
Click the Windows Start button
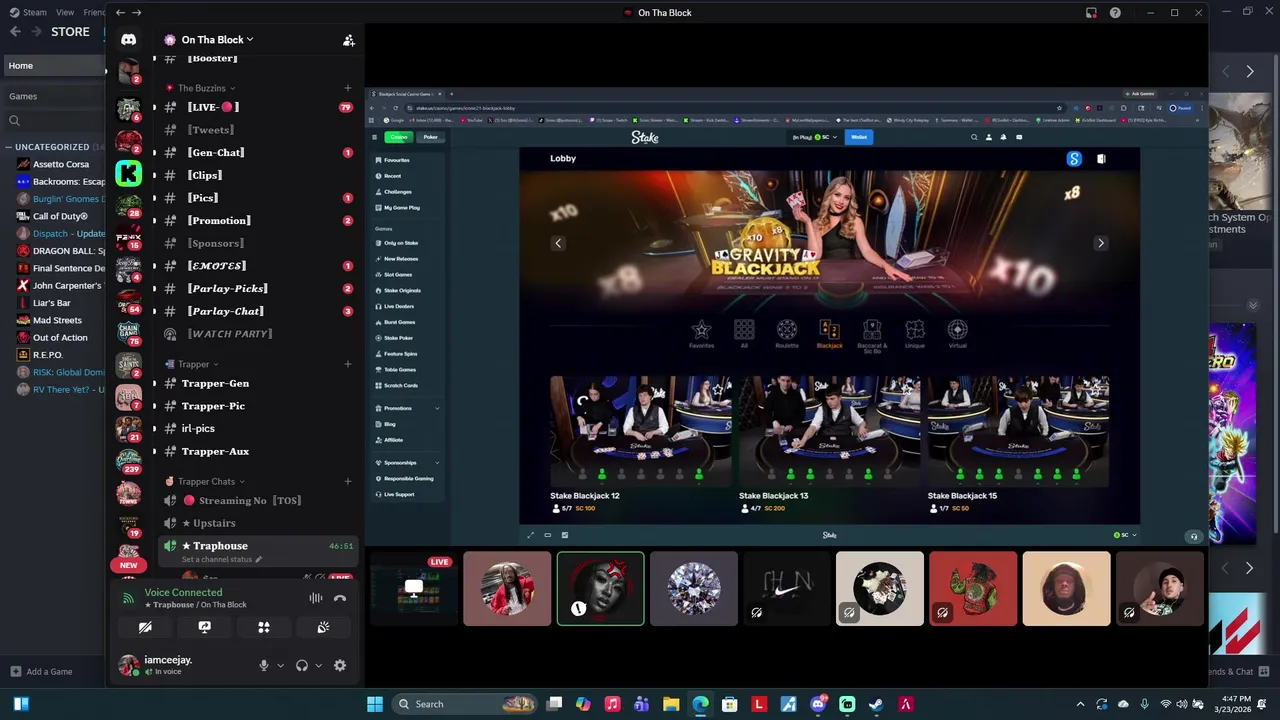point(375,704)
